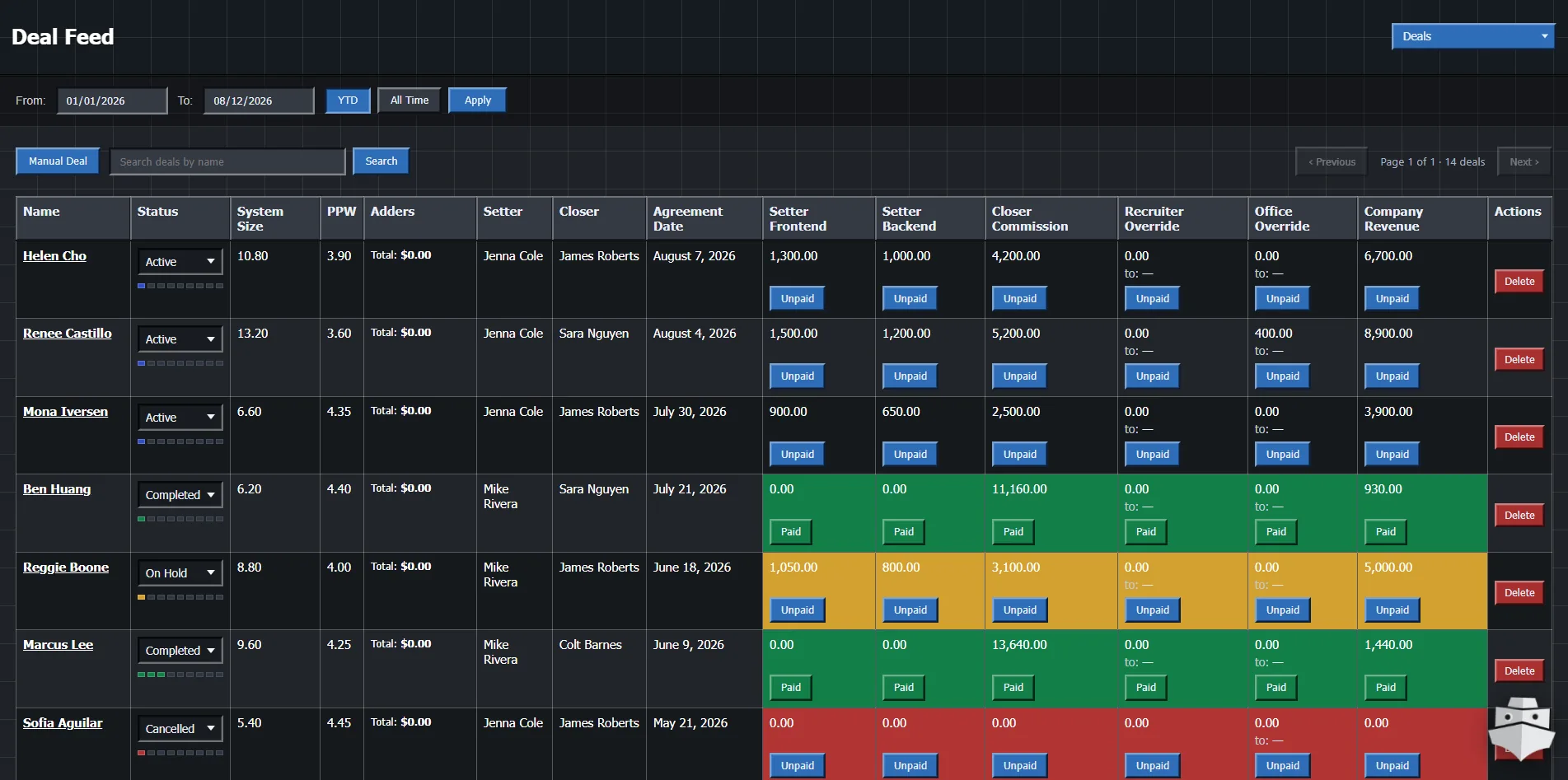Image resolution: width=1568 pixels, height=780 pixels.
Task: Toggle Helen Cho Setter Frontend Unpaid status
Action: click(x=798, y=299)
